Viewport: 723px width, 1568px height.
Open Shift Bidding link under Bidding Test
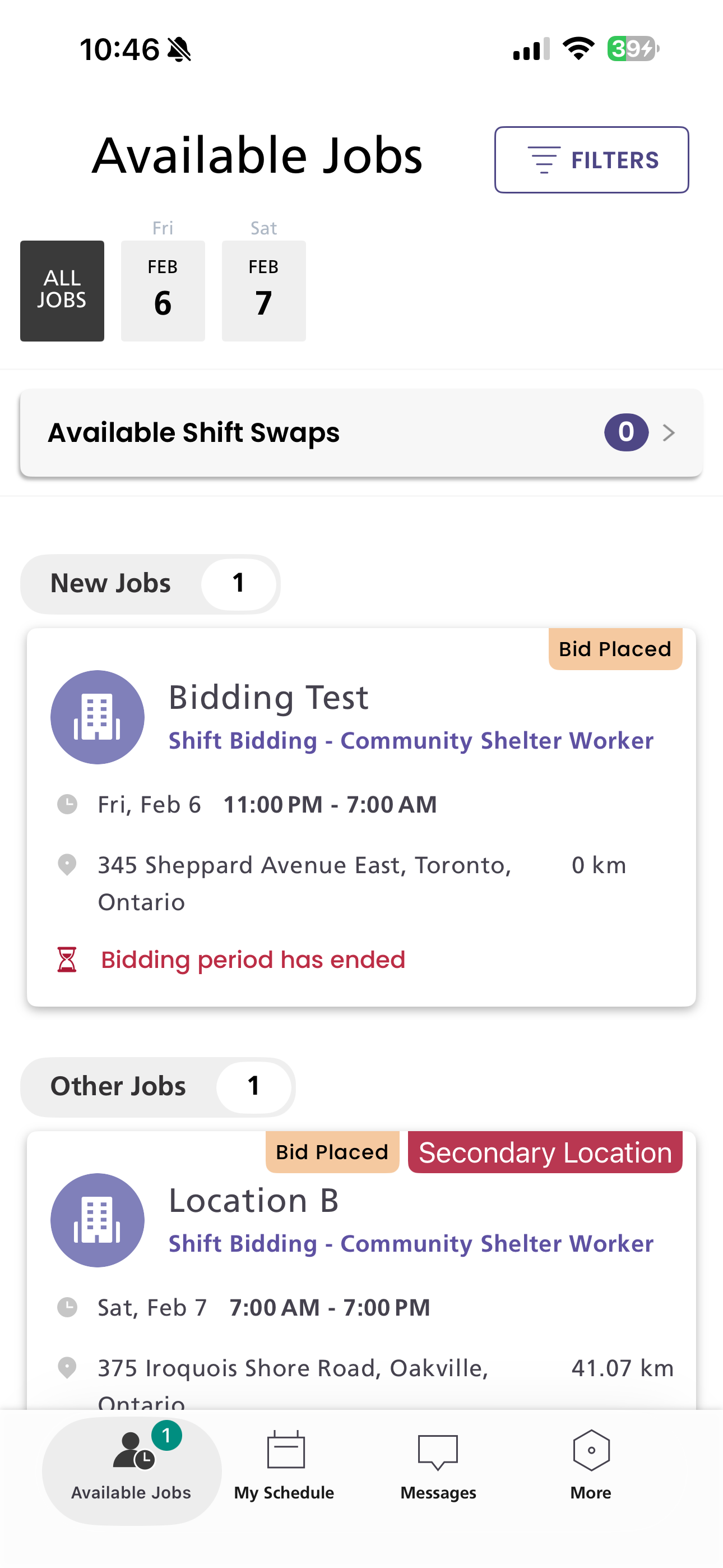click(x=411, y=741)
